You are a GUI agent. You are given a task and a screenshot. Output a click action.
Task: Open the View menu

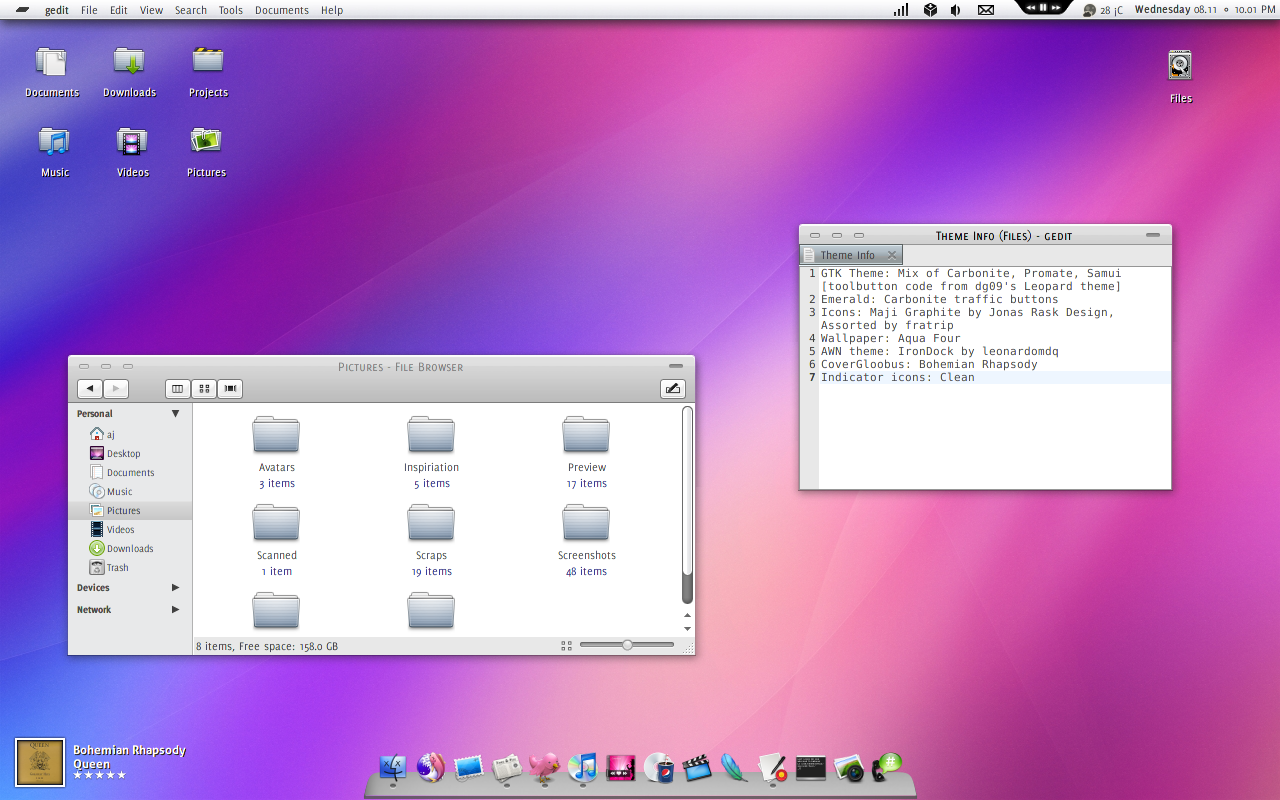[152, 10]
